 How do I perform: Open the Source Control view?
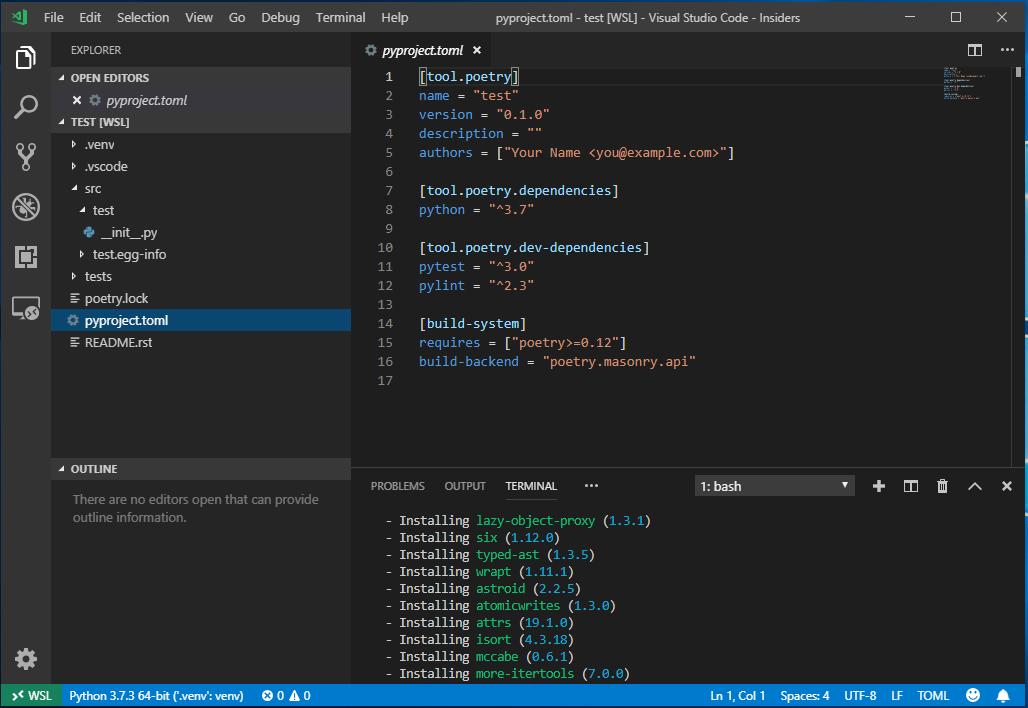26,157
